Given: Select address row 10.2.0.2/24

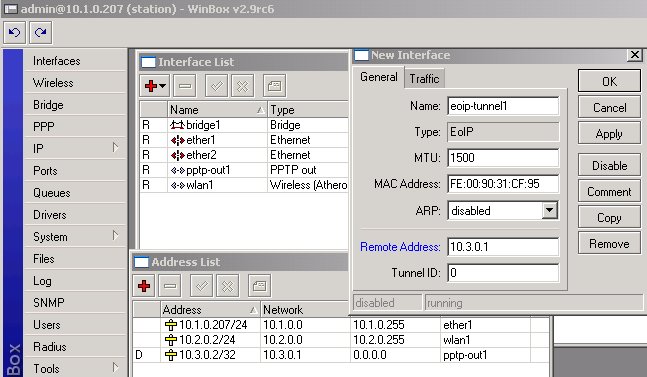Looking at the screenshot, I should click(x=341, y=339).
